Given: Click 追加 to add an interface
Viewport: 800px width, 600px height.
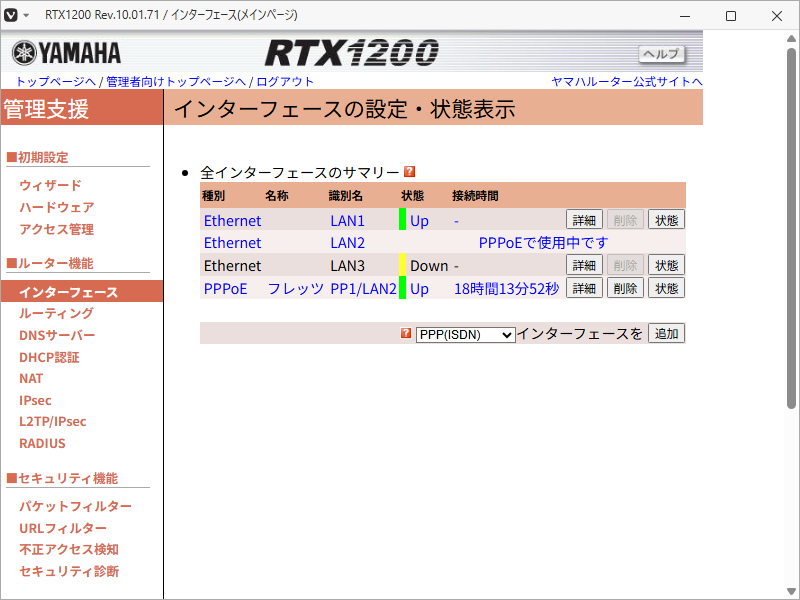Looking at the screenshot, I should pyautogui.click(x=666, y=334).
